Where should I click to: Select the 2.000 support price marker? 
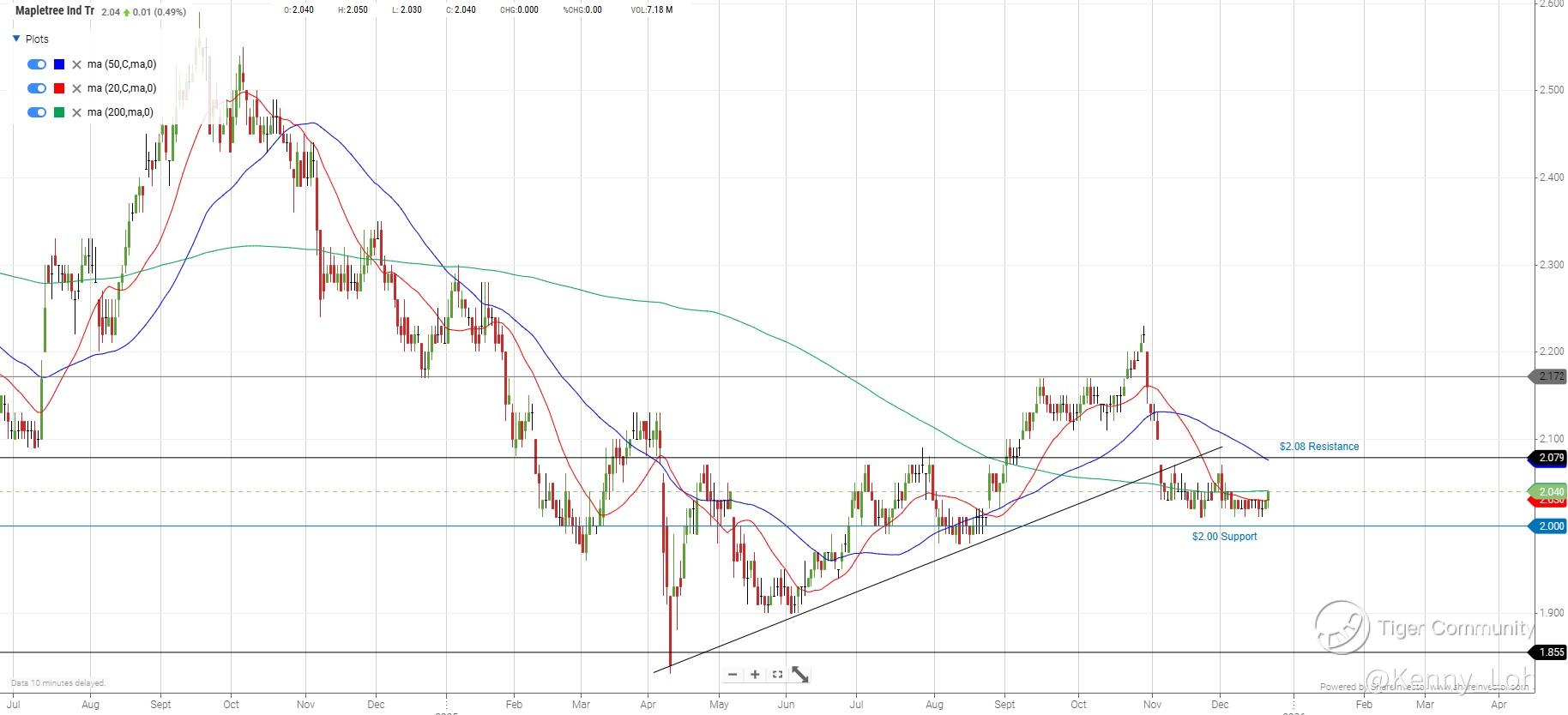coord(1549,526)
